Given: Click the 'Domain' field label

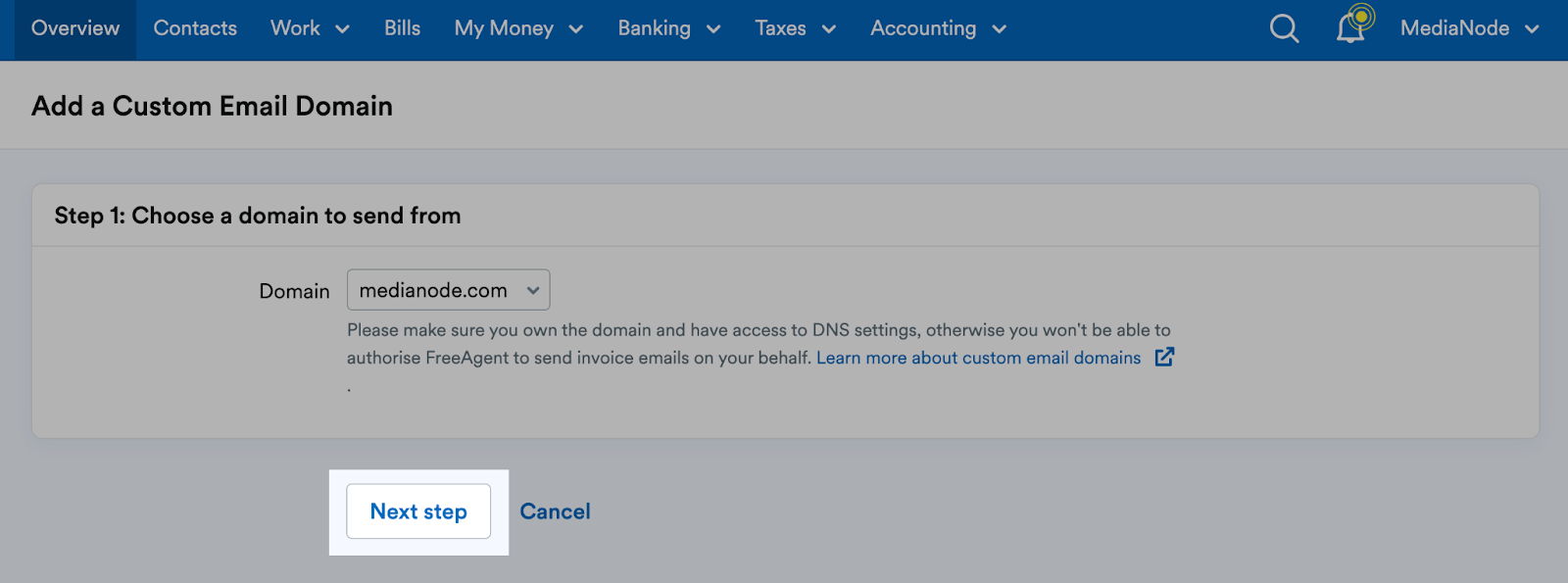Looking at the screenshot, I should point(294,291).
